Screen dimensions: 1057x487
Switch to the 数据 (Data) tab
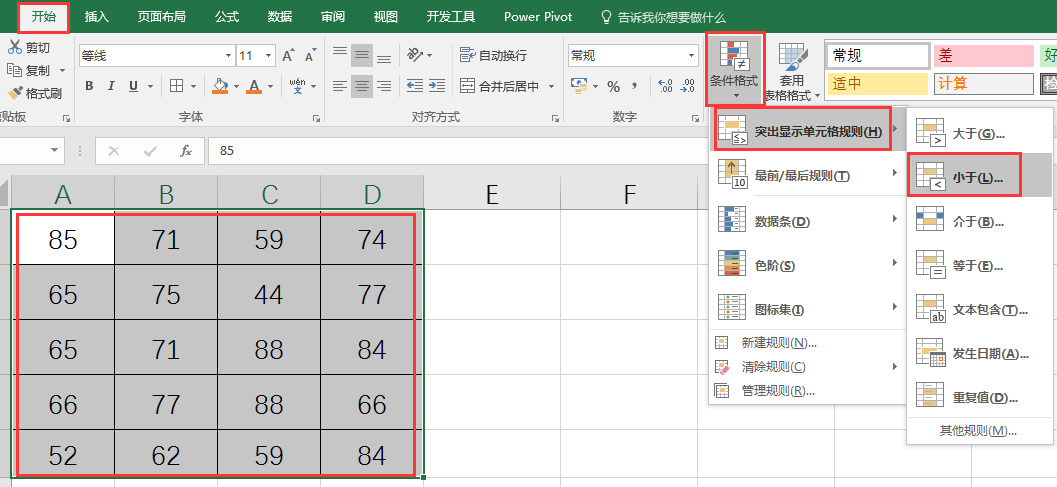coord(280,17)
